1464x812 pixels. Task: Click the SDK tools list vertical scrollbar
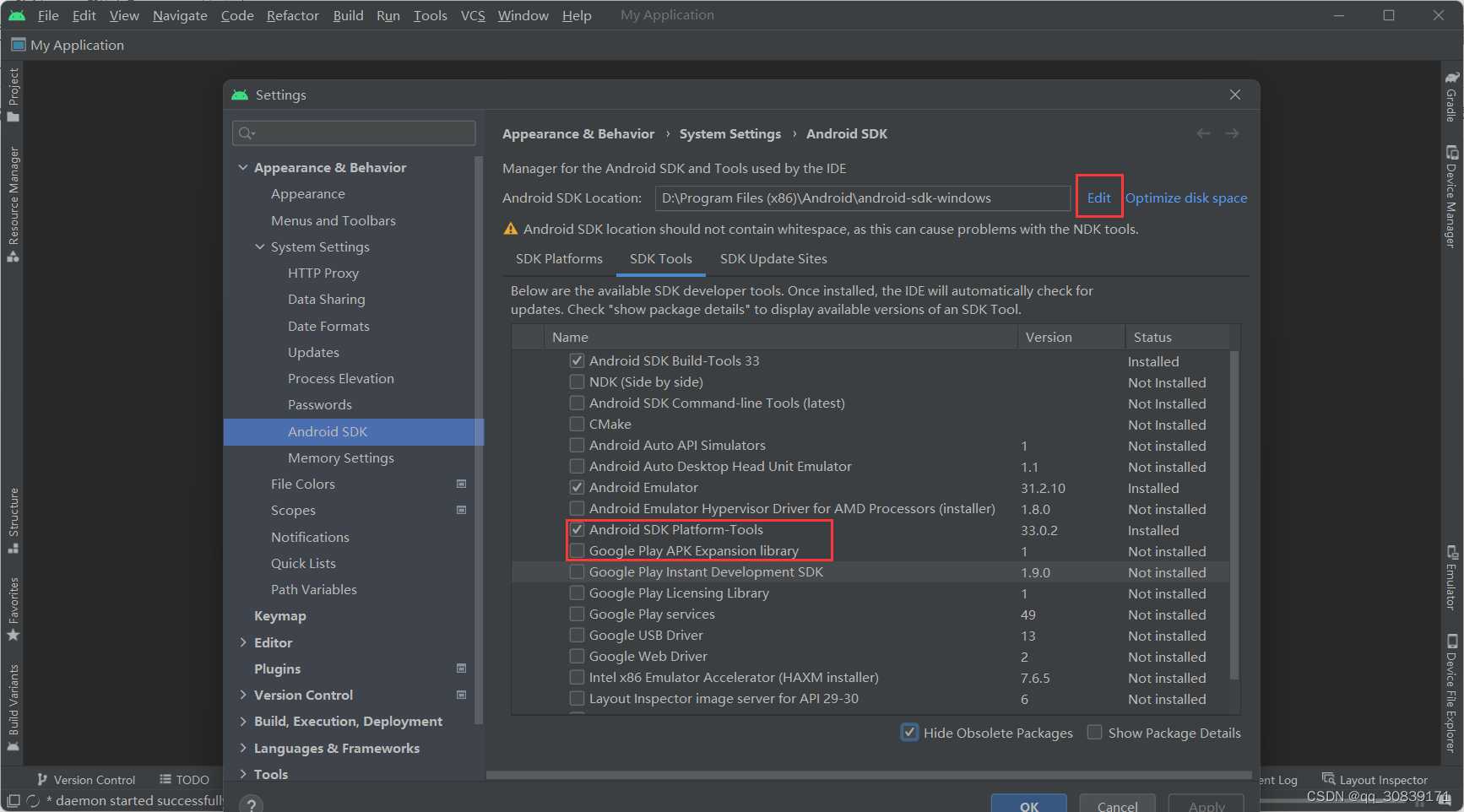tap(1234, 515)
